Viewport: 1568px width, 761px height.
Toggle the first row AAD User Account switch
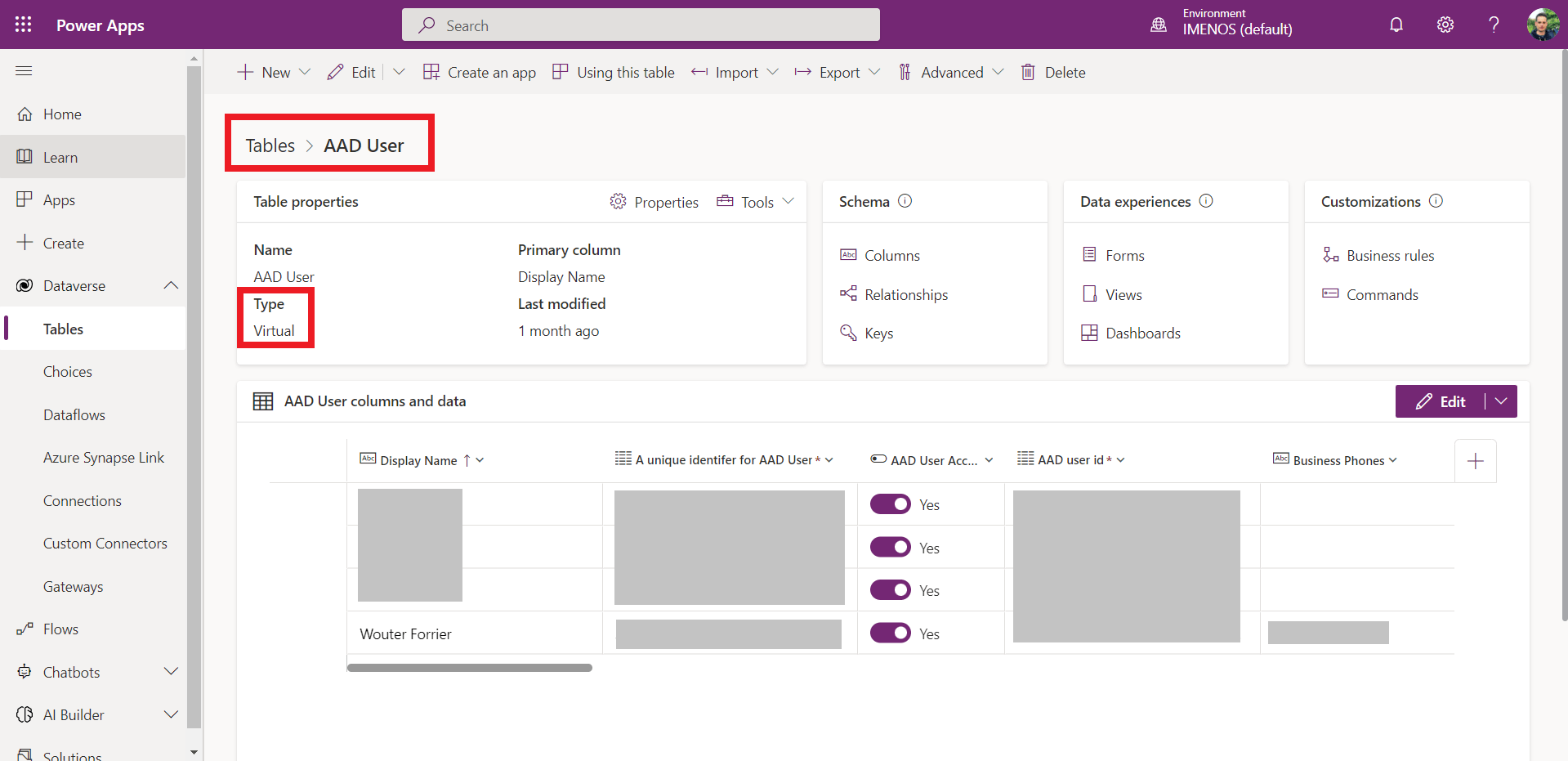(x=890, y=504)
